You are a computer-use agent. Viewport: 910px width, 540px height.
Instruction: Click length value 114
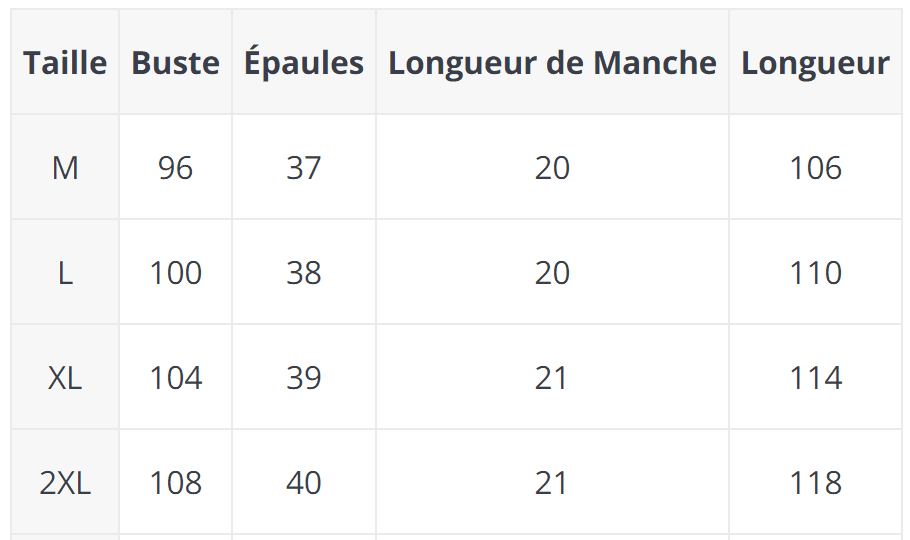pyautogui.click(x=815, y=378)
